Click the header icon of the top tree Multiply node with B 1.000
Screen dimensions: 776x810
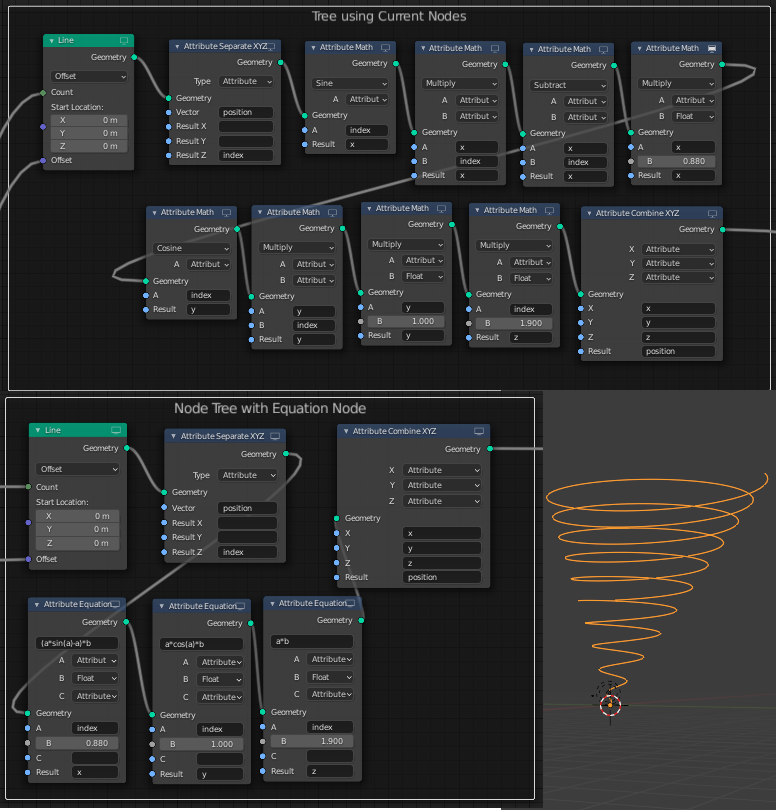441,209
